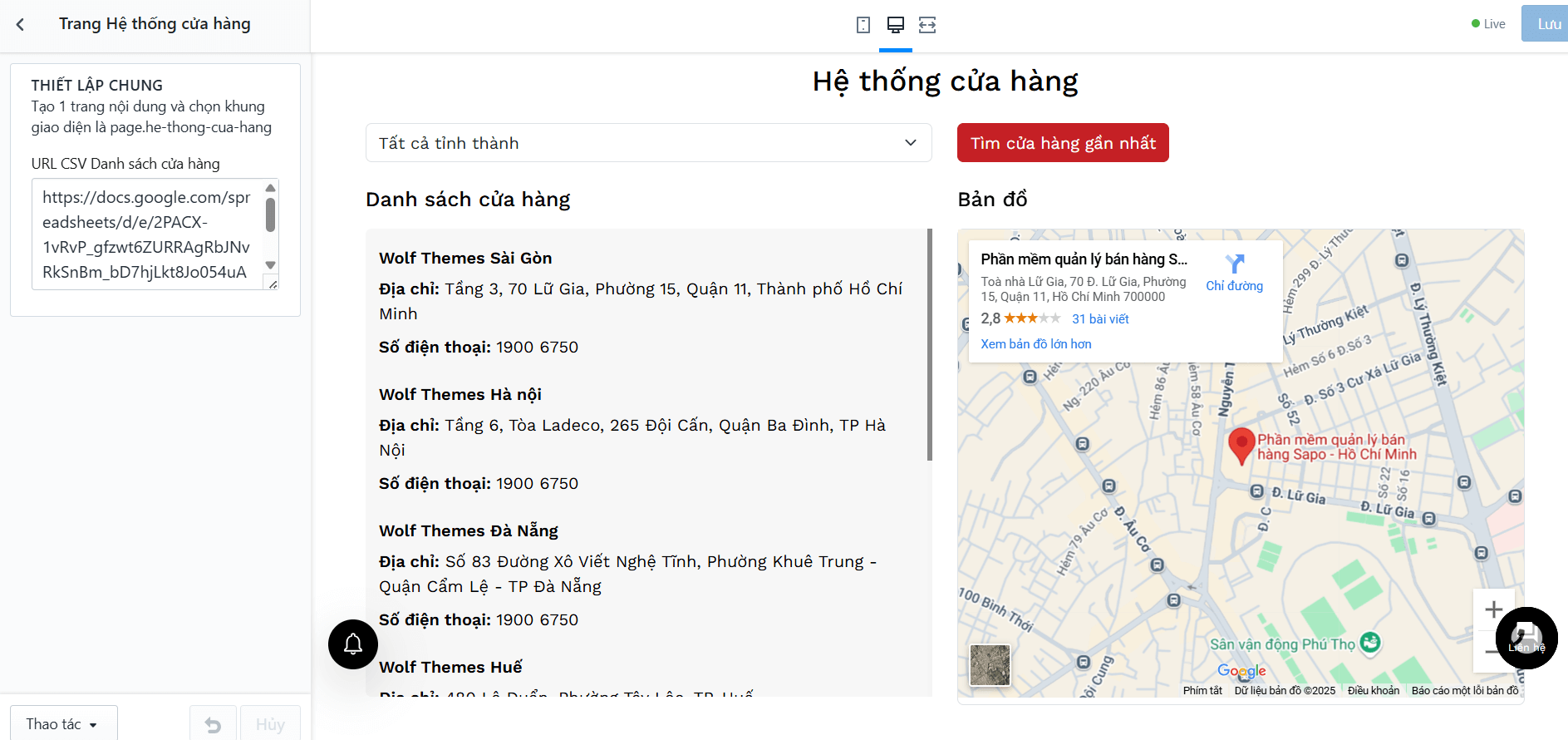Click the CSV textarea scrollbar down arrow

coord(270,265)
